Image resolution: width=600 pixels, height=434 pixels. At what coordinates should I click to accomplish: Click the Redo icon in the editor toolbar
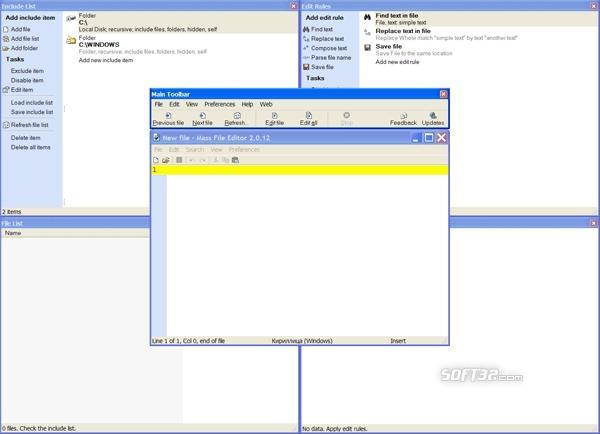203,160
